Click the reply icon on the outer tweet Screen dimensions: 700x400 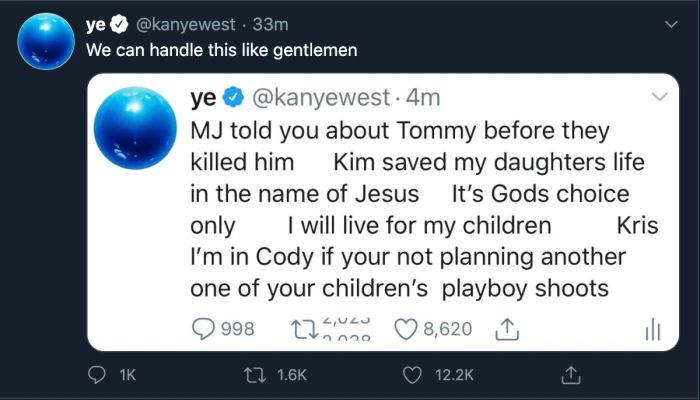click(96, 375)
